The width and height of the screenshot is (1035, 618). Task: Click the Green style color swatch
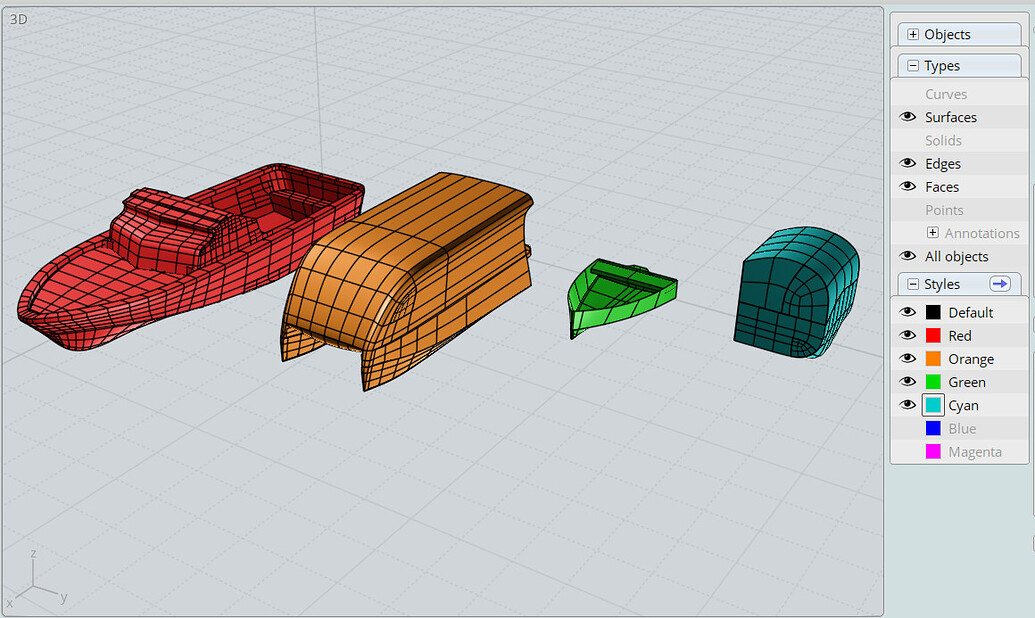tap(933, 382)
